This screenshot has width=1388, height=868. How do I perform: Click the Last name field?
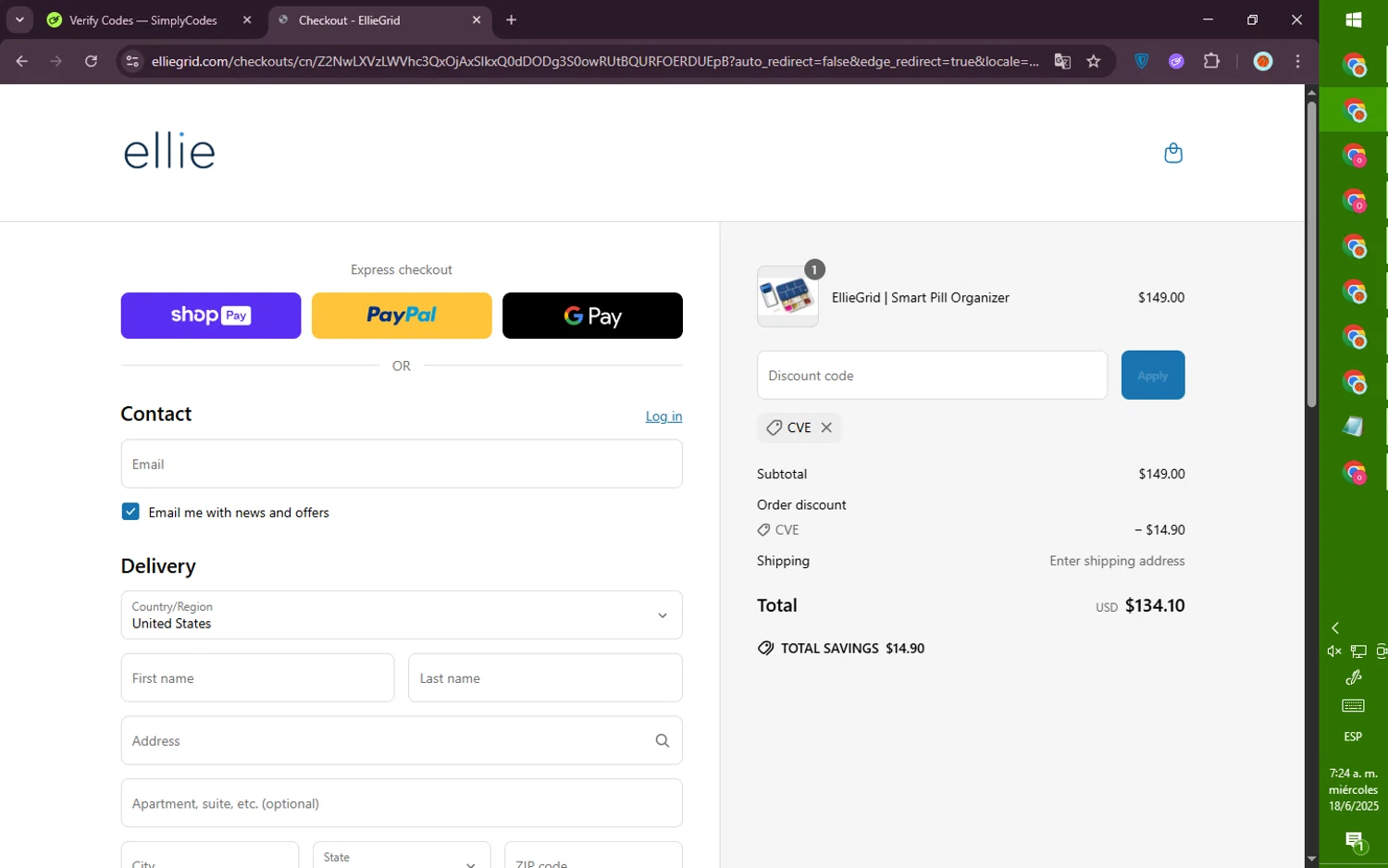[x=545, y=678]
